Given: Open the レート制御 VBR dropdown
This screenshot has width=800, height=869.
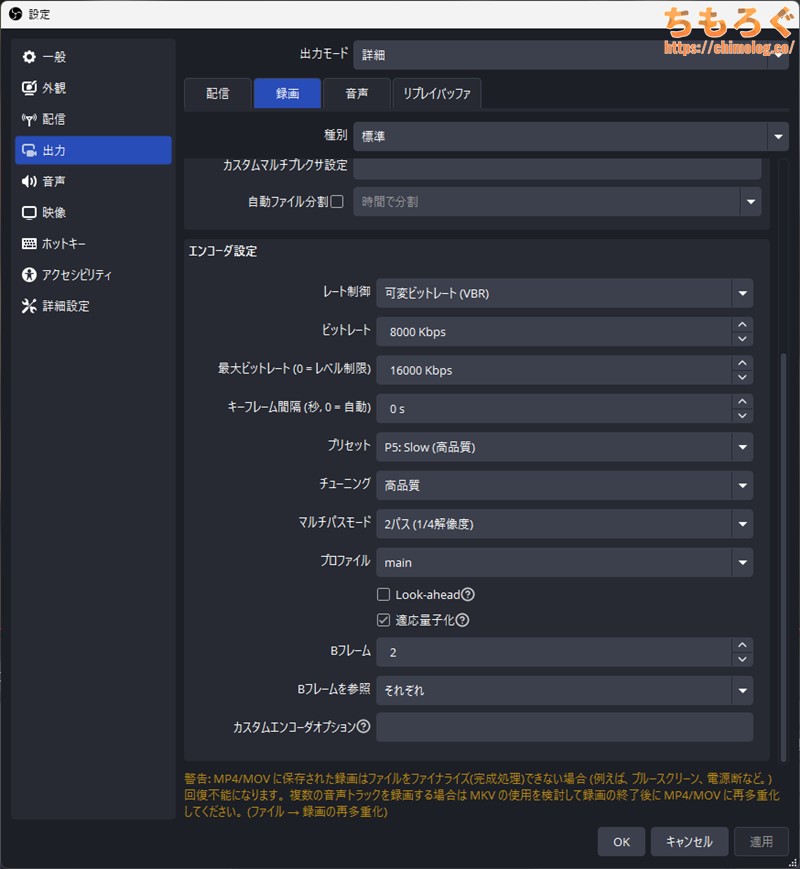Looking at the screenshot, I should pyautogui.click(x=564, y=293).
